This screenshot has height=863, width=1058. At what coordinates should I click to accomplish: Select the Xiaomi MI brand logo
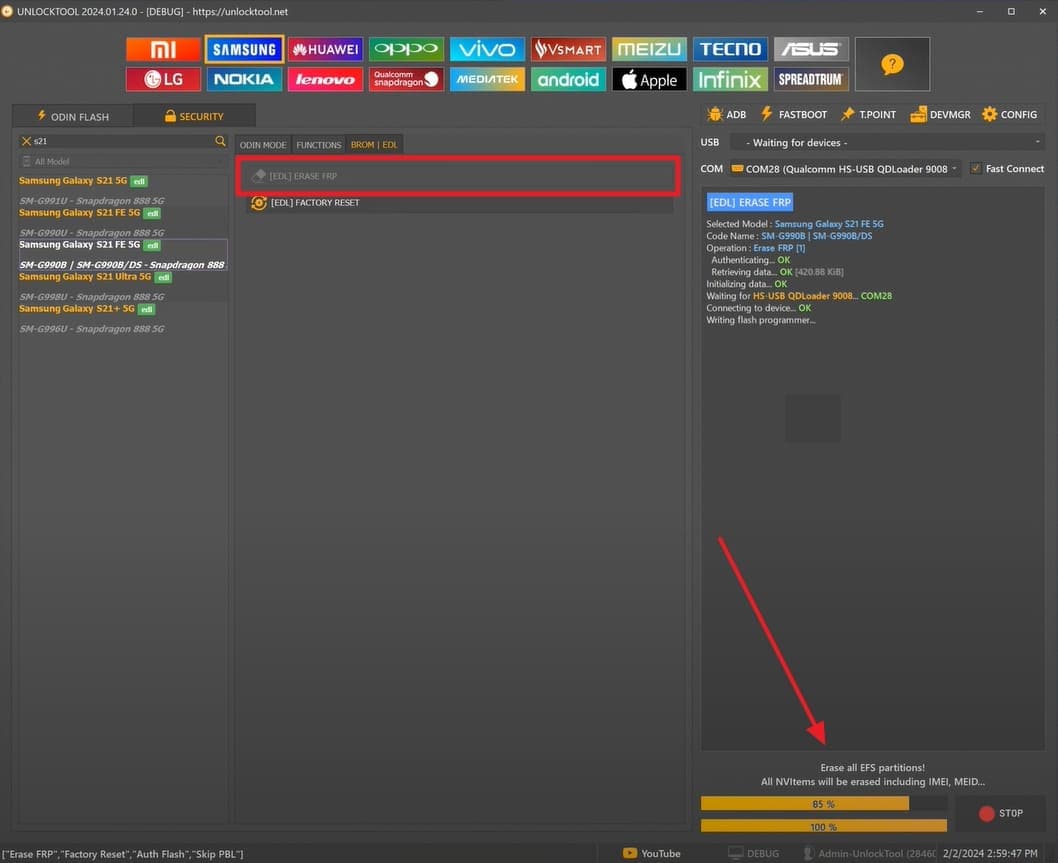click(163, 49)
